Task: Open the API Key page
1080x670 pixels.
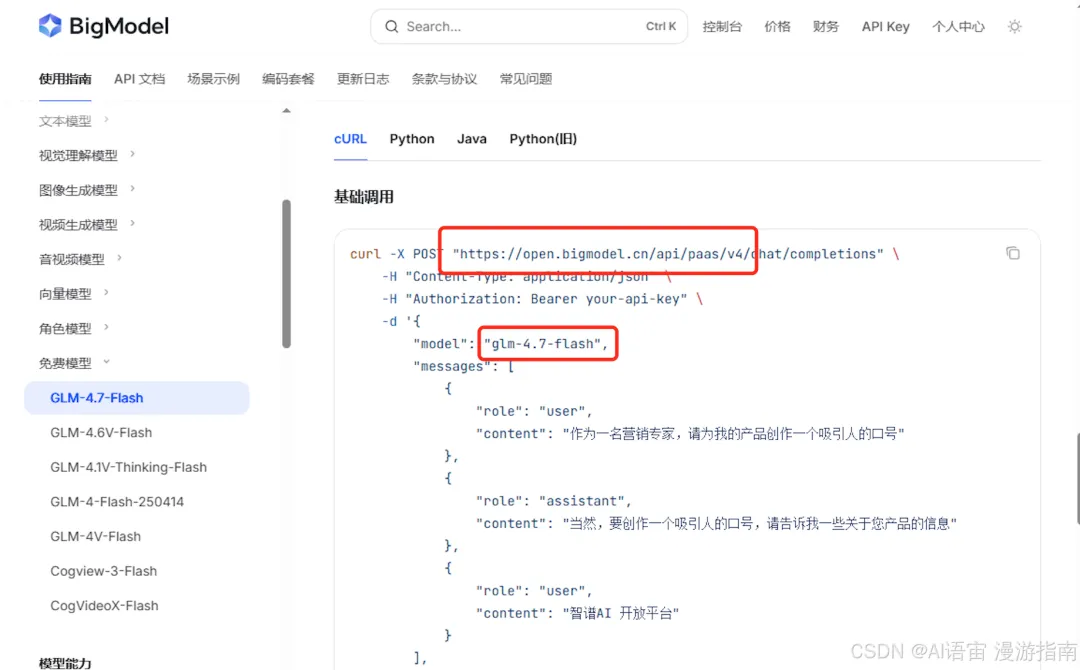Action: coord(885,27)
